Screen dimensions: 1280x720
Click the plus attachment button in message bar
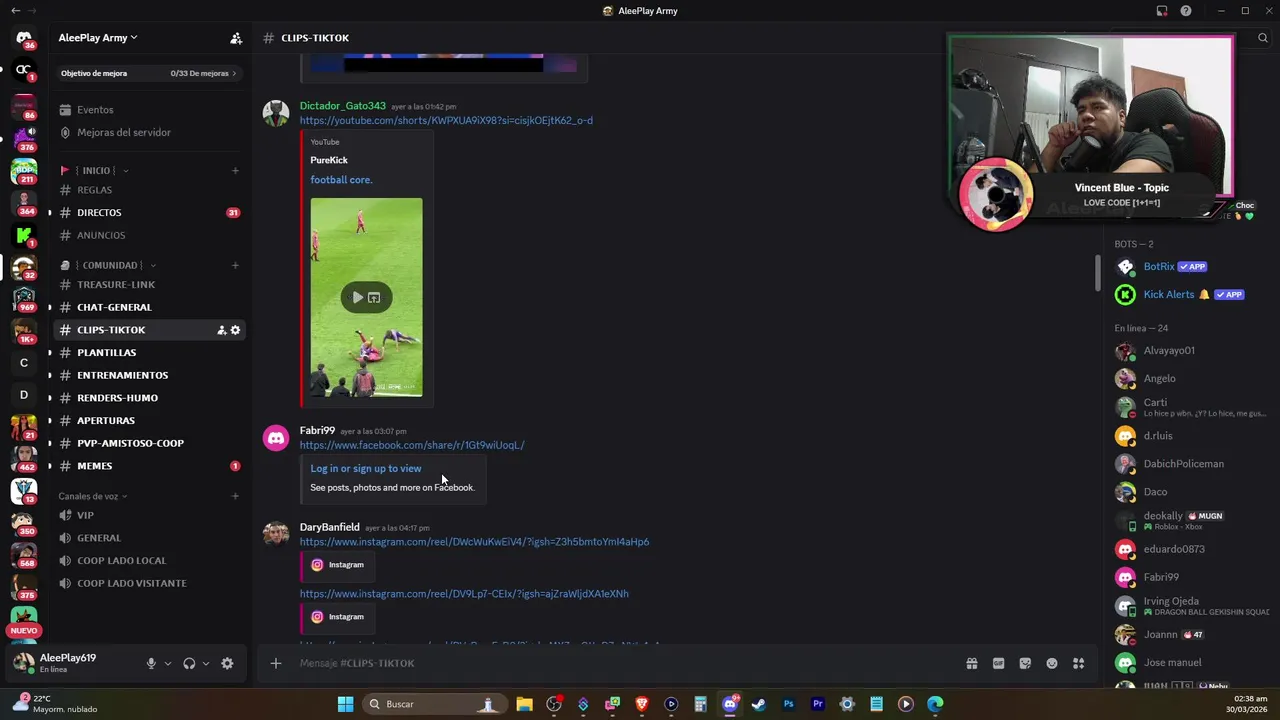pos(276,663)
